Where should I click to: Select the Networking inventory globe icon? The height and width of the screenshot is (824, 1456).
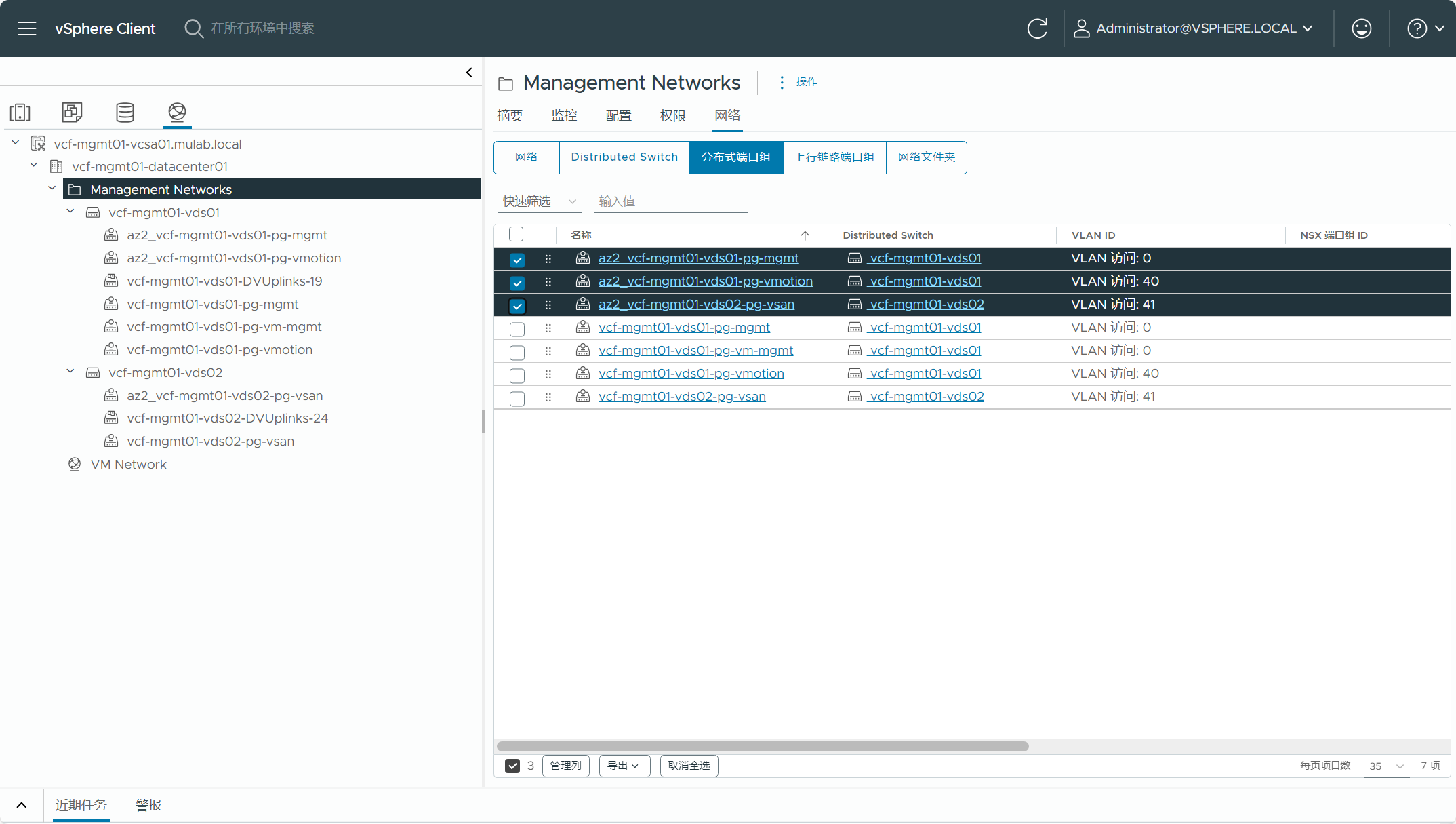pos(177,112)
